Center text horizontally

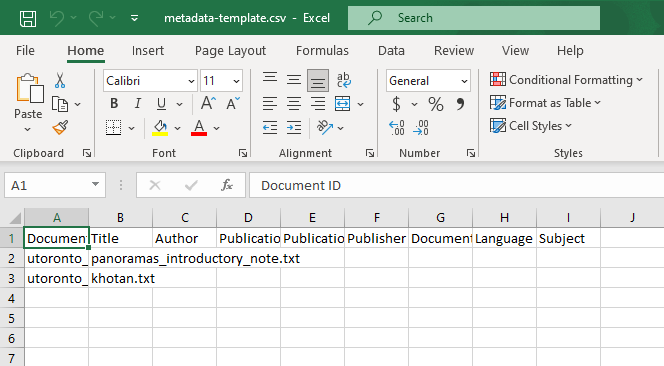pos(293,104)
